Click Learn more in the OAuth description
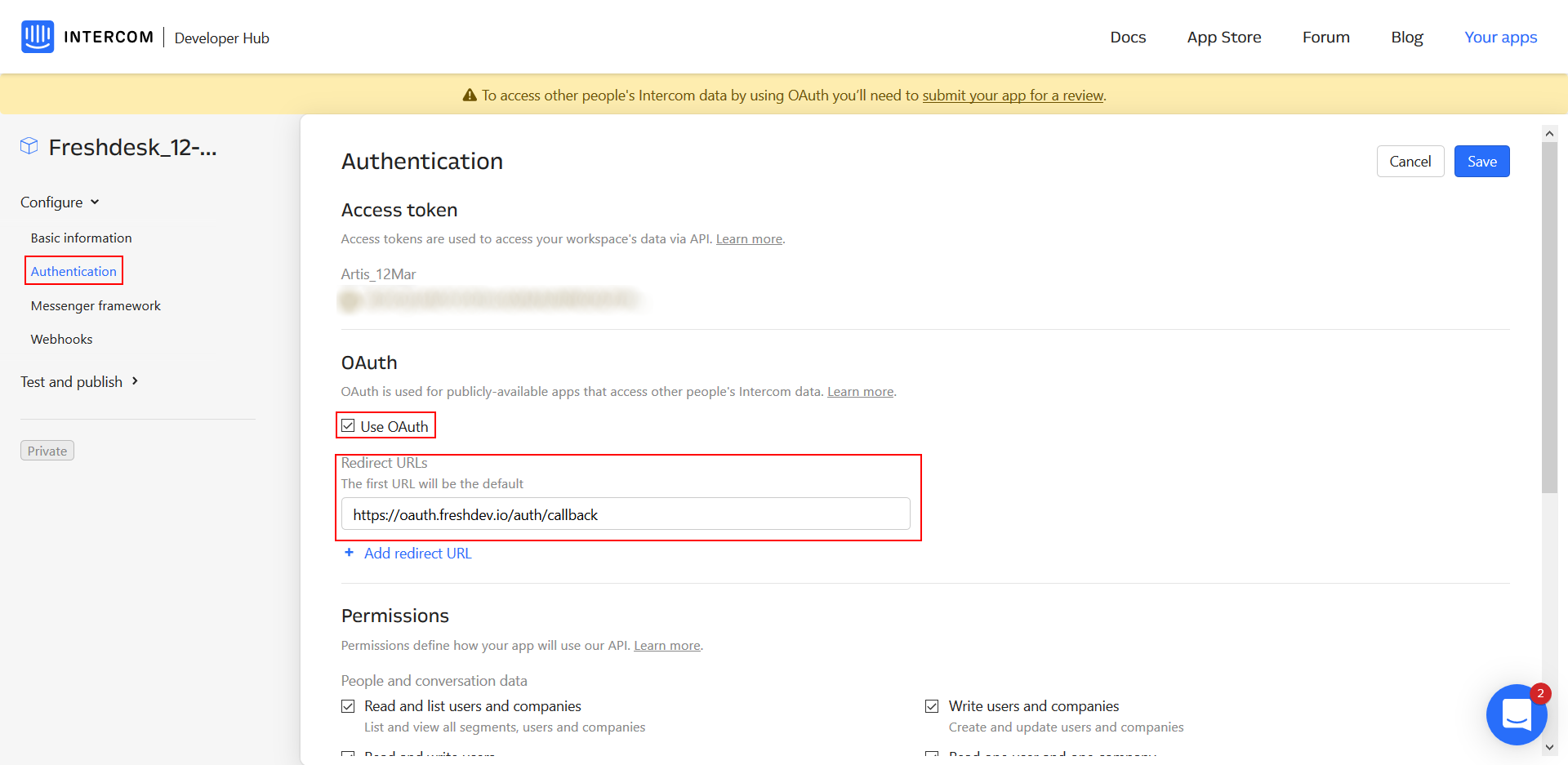 pos(861,391)
